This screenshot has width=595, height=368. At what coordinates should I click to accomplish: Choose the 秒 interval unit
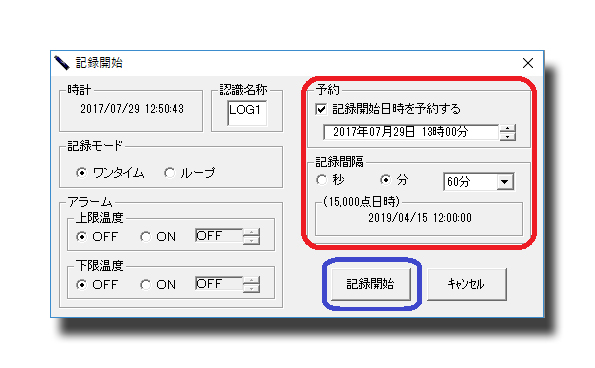[321, 180]
